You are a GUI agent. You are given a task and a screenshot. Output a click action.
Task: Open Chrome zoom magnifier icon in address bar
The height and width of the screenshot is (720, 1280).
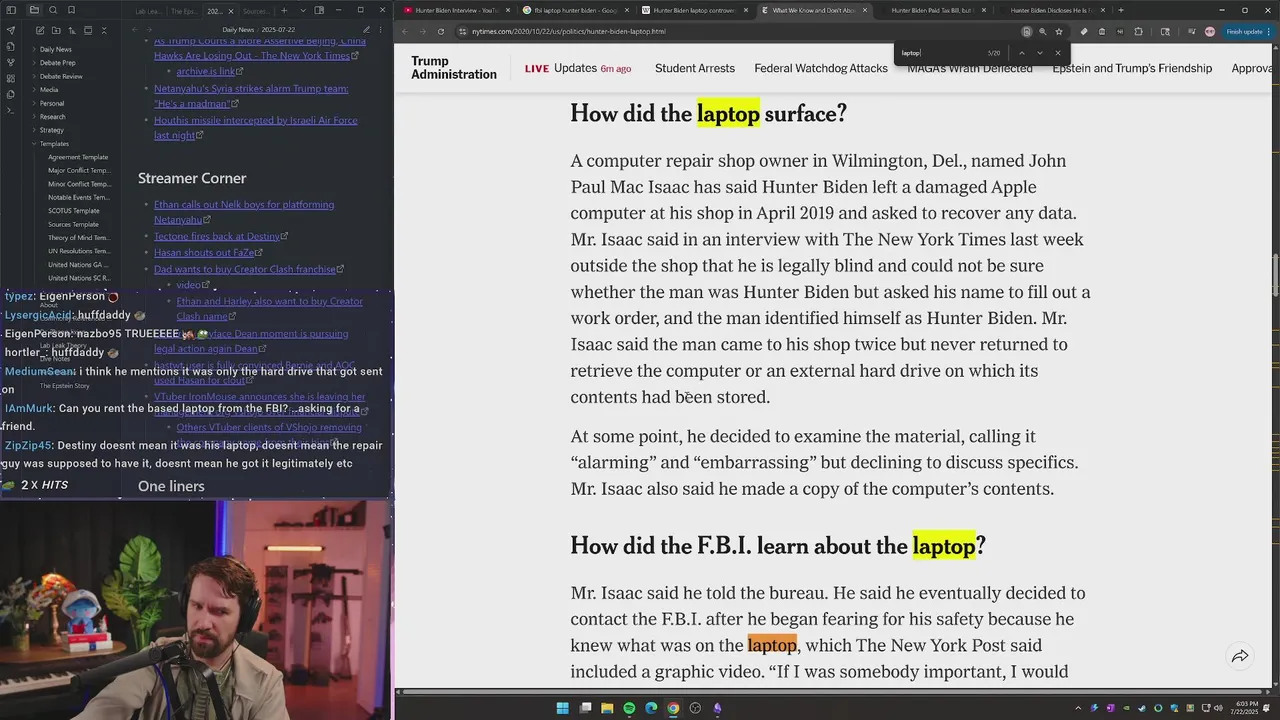[x=1042, y=31]
